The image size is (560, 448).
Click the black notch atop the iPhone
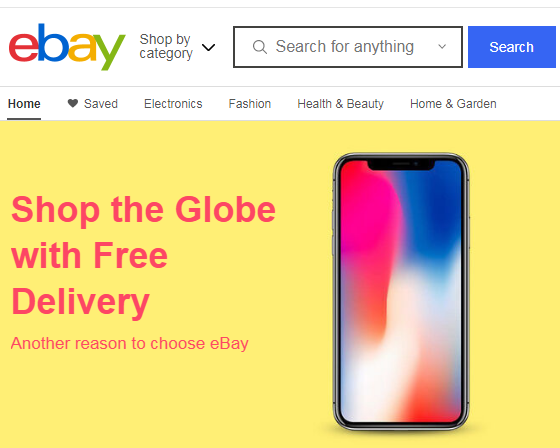(401, 165)
